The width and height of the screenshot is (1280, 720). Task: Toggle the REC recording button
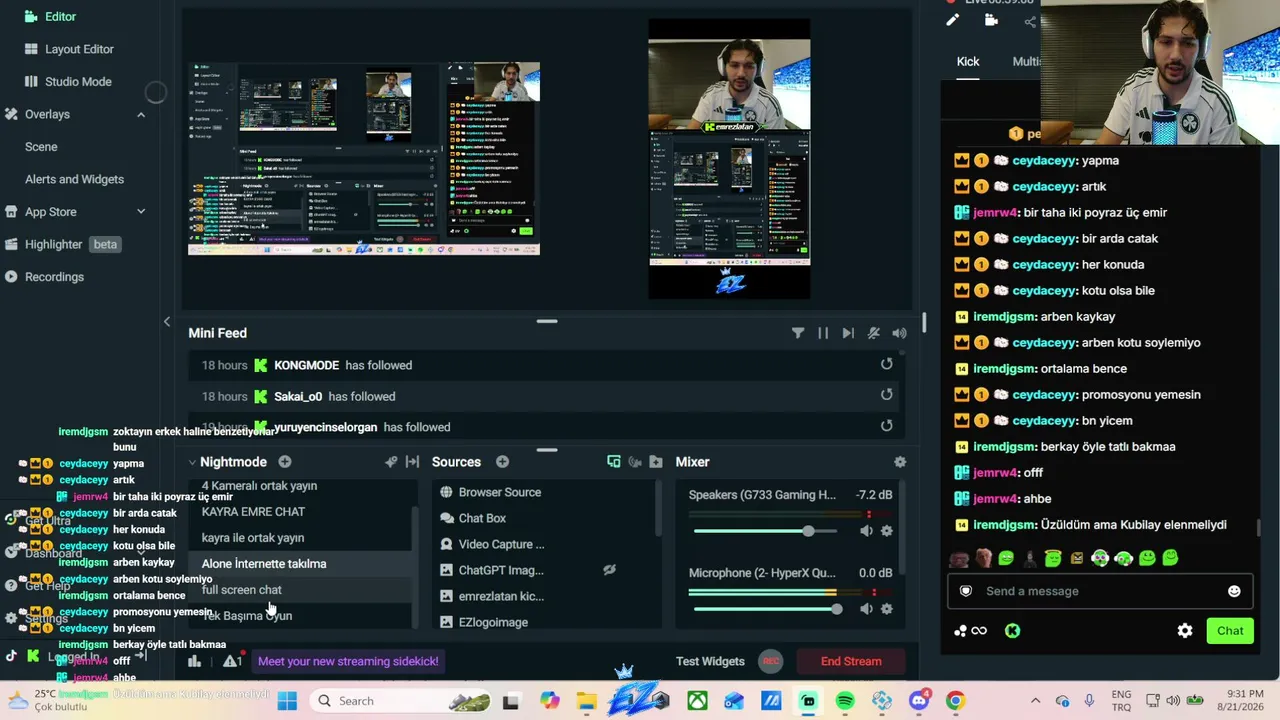tap(770, 661)
